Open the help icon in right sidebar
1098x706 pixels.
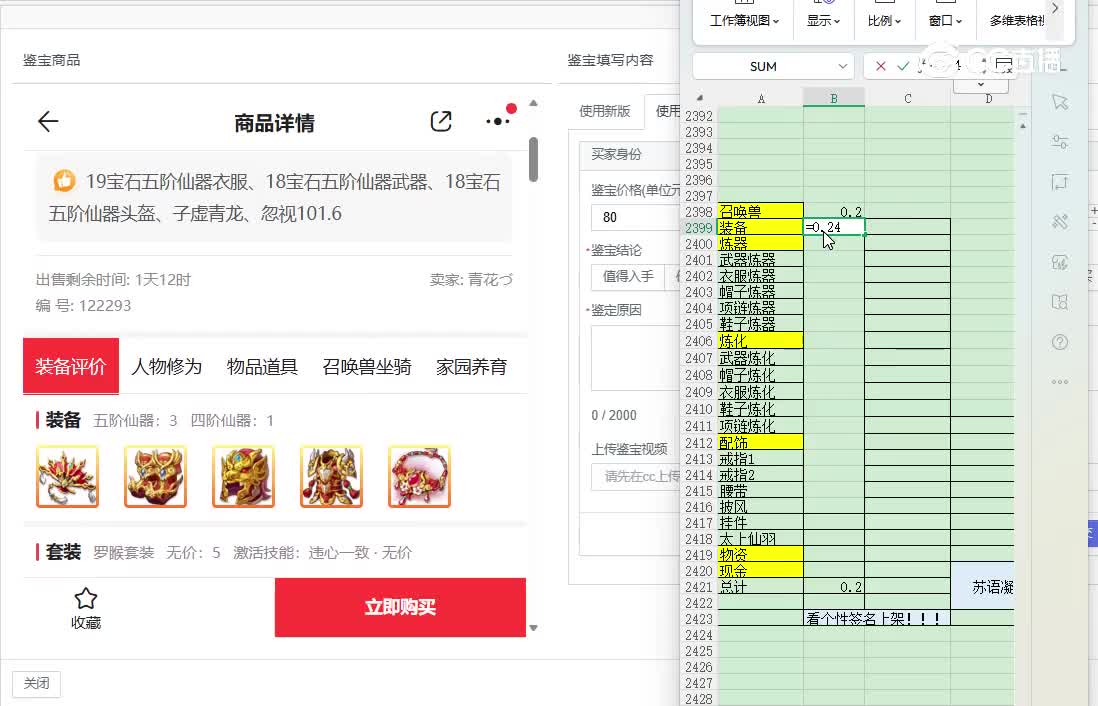click(1060, 342)
